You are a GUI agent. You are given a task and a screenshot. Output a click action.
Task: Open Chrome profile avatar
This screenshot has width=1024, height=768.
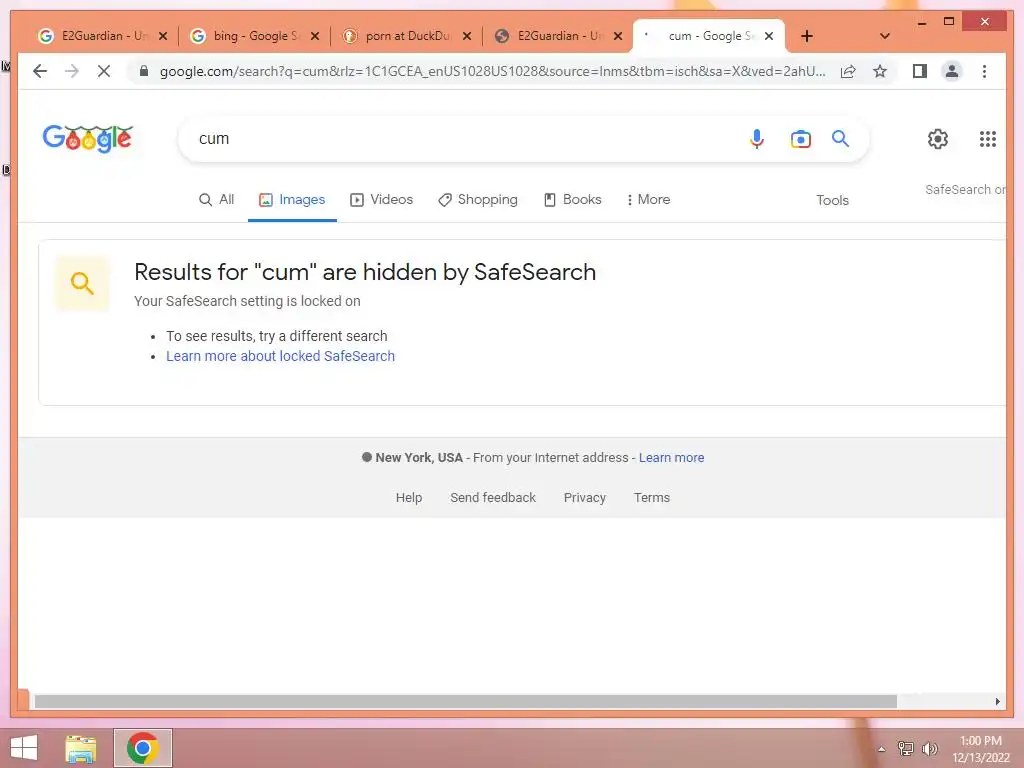[x=952, y=71]
